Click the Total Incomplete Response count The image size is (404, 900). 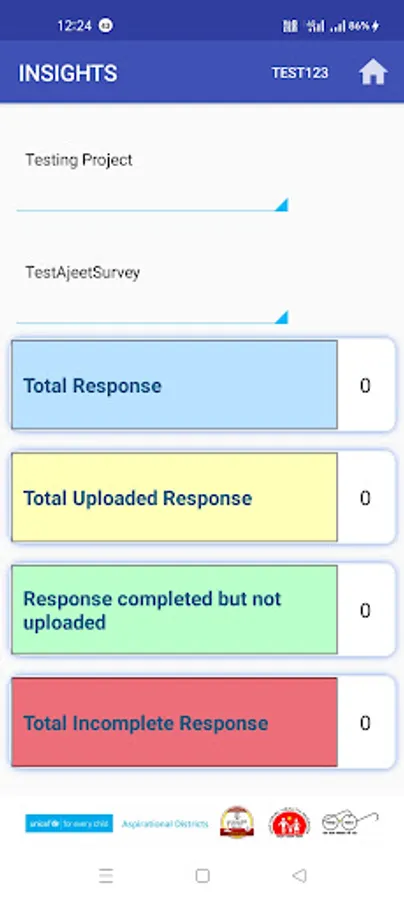(x=365, y=723)
